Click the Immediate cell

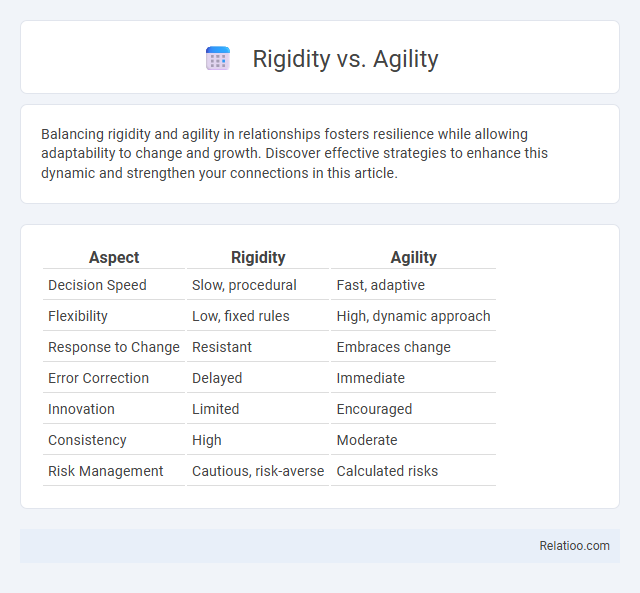(x=413, y=378)
